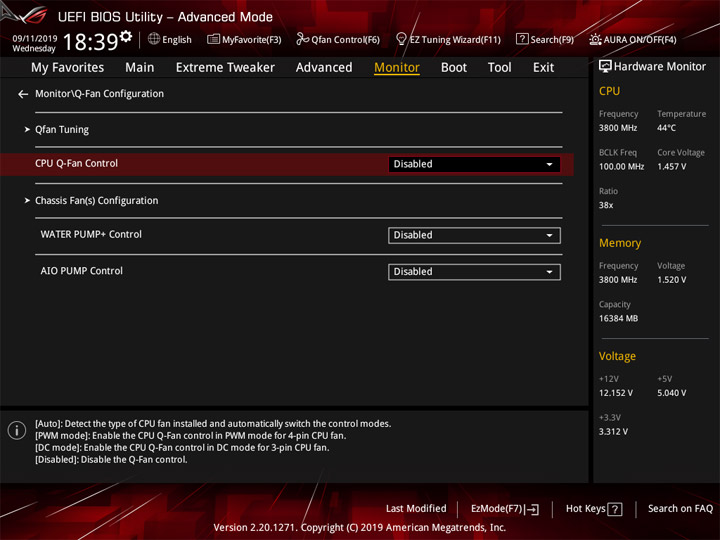
Task: Click the Hot Keys question mark icon
Action: (x=614, y=509)
